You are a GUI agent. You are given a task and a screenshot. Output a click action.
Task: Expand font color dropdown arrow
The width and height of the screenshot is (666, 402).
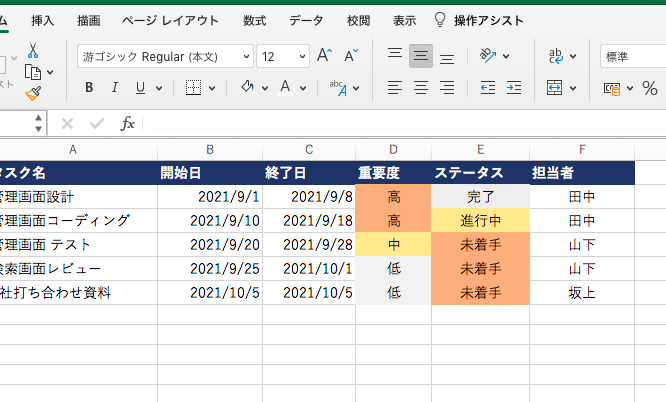pyautogui.click(x=303, y=88)
